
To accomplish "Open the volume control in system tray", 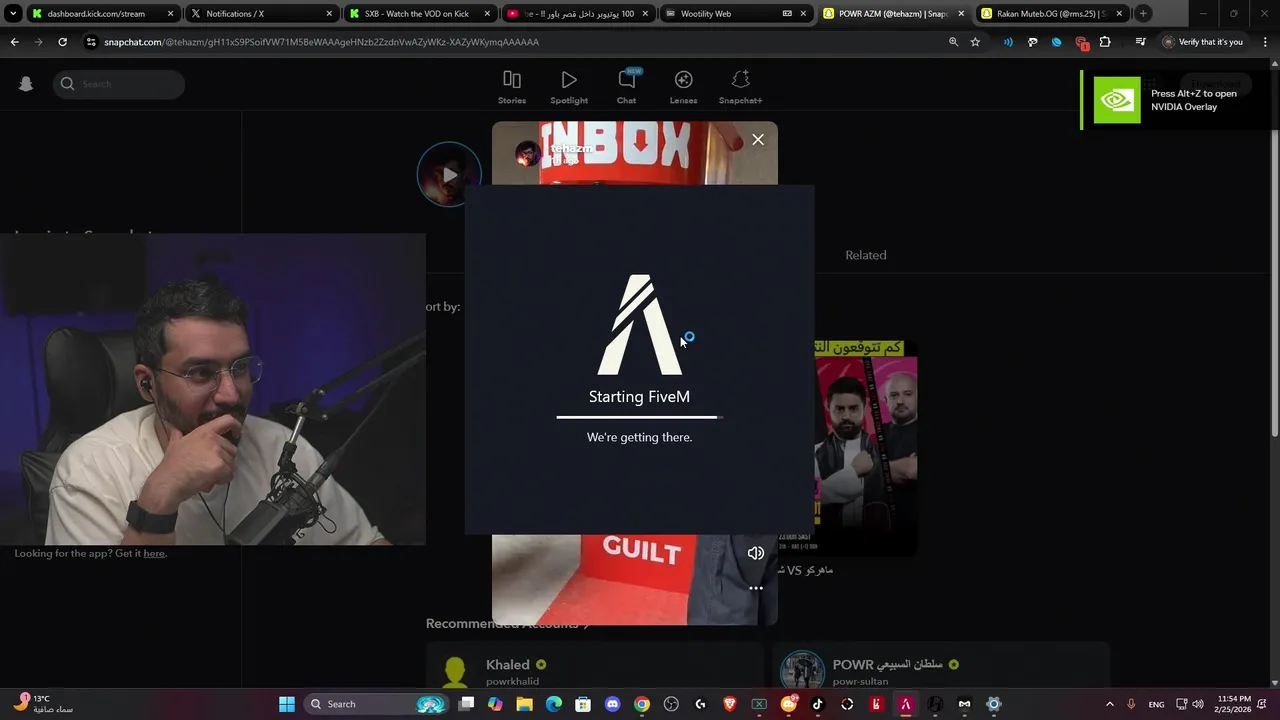I will point(1198,704).
